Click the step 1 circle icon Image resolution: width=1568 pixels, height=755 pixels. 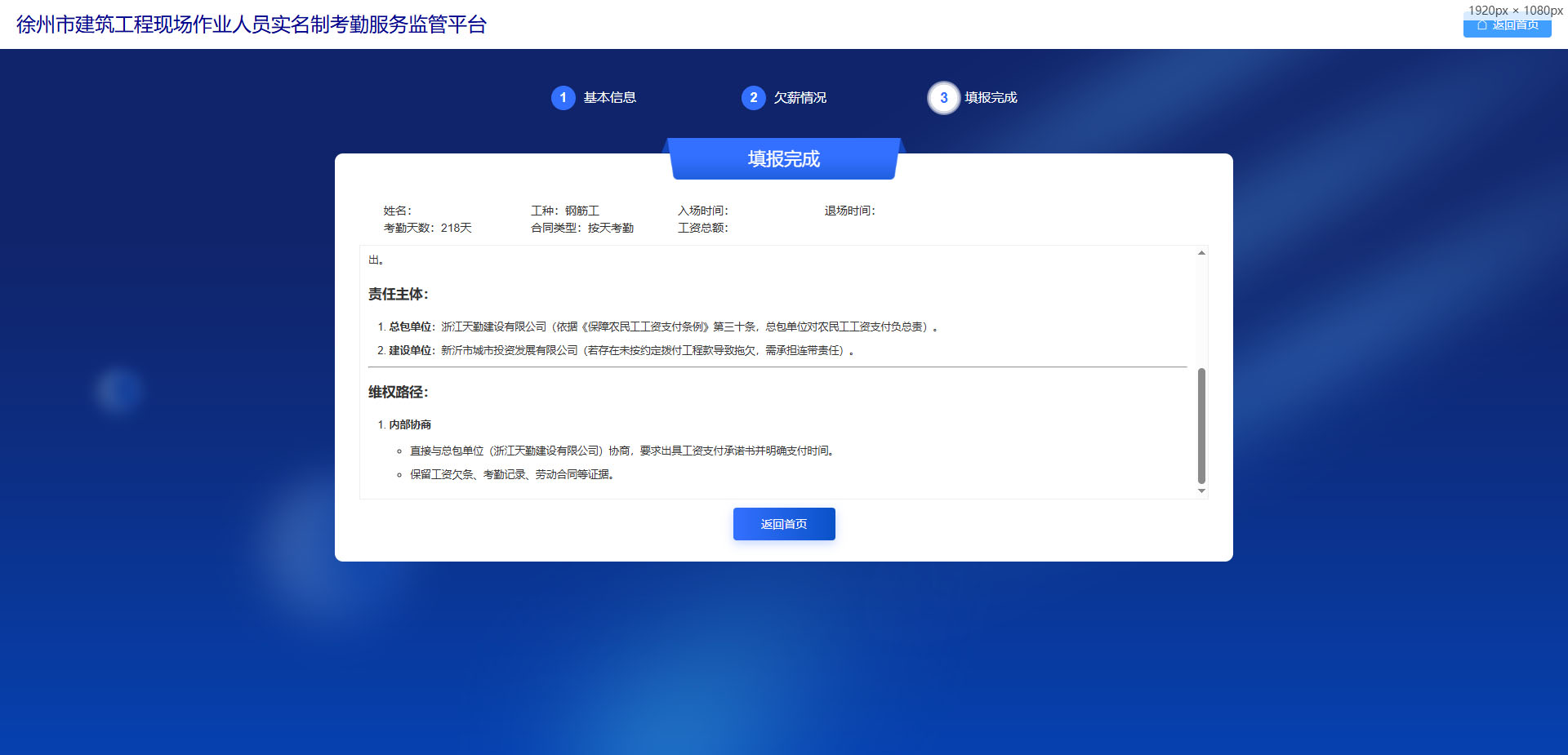pos(563,98)
